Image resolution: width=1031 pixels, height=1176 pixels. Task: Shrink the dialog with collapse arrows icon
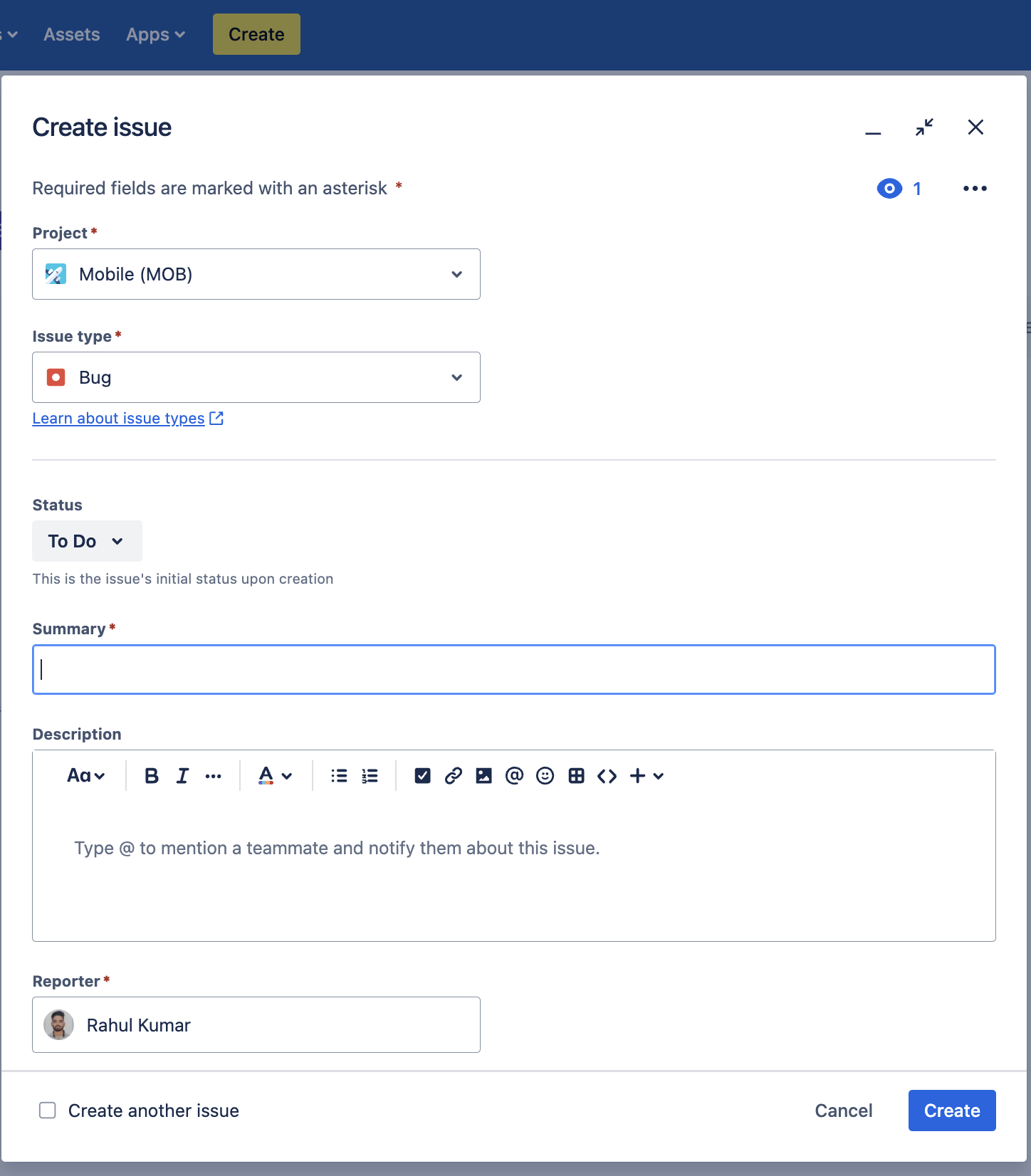tap(924, 127)
